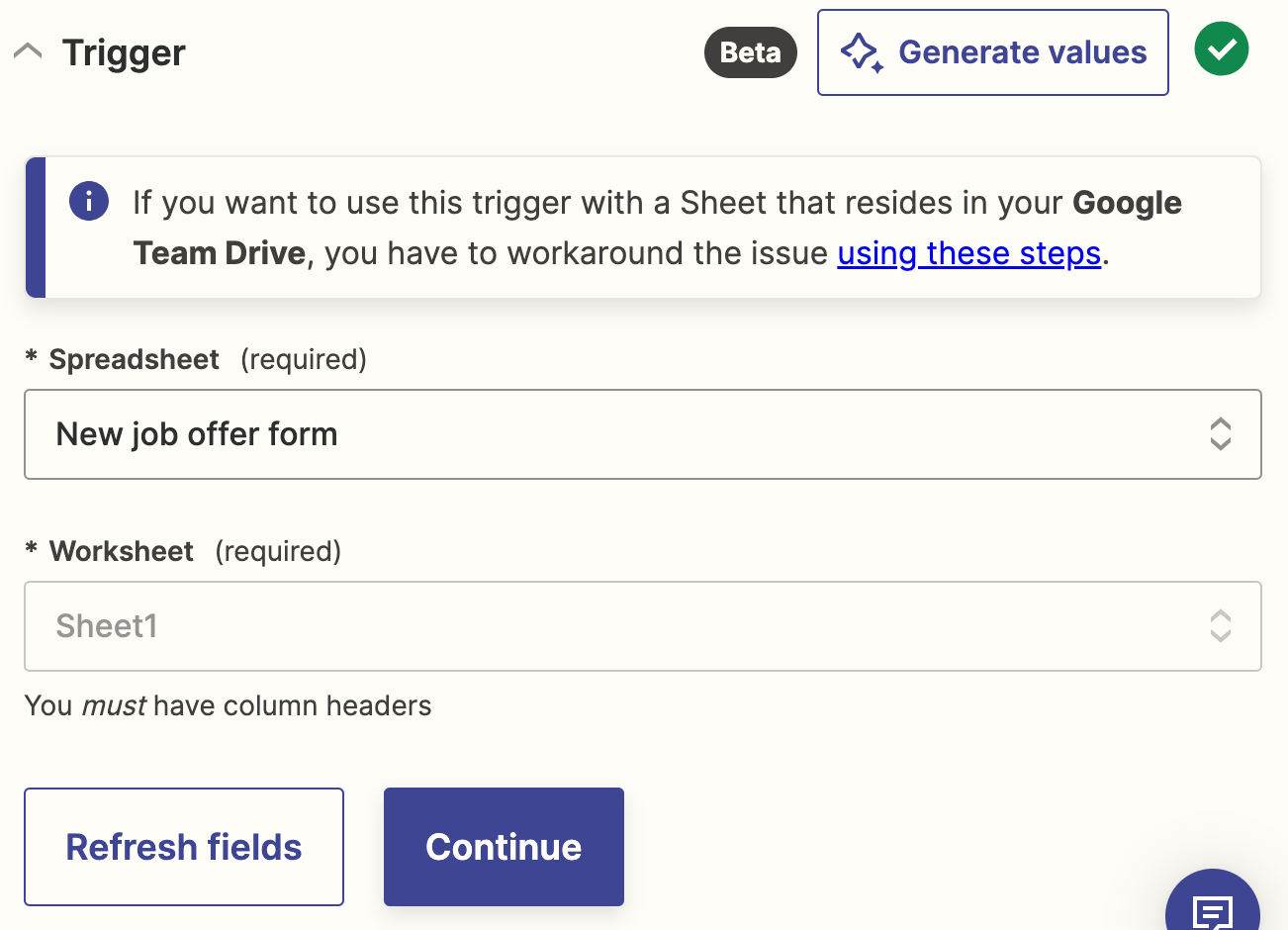Image resolution: width=1288 pixels, height=930 pixels.
Task: Click the Worksheet dropdown arrows icon
Action: (1220, 626)
